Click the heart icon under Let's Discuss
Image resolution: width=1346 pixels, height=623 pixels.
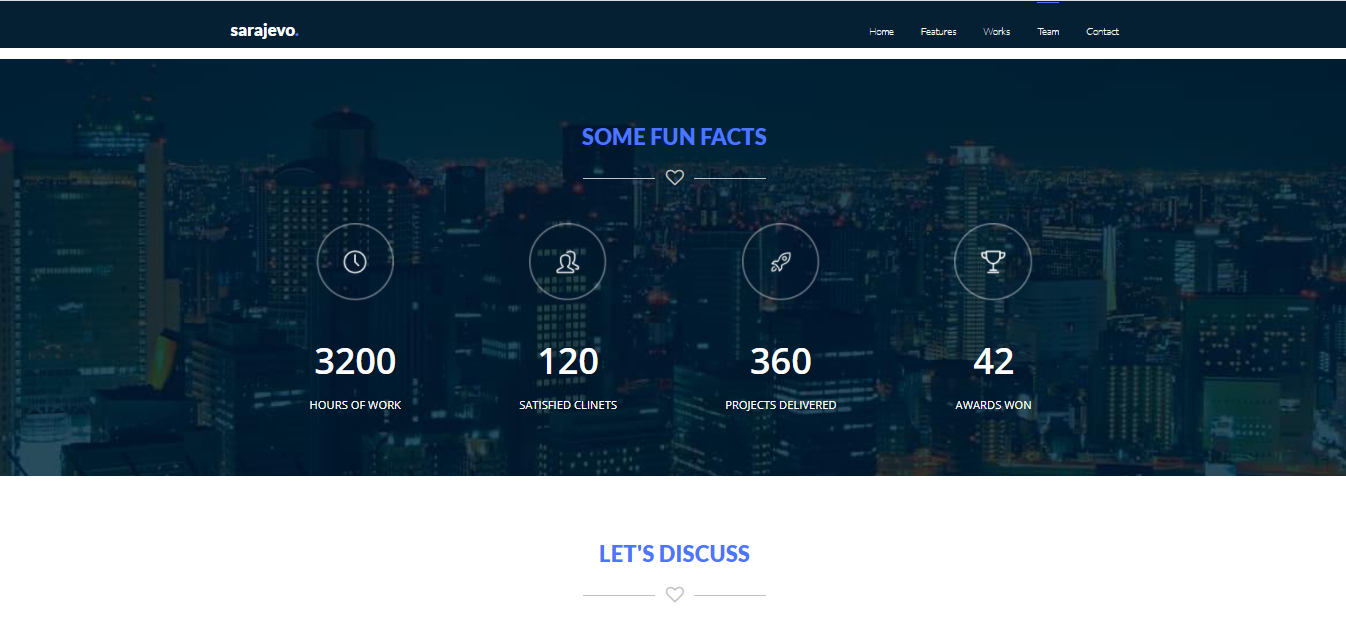(675, 594)
